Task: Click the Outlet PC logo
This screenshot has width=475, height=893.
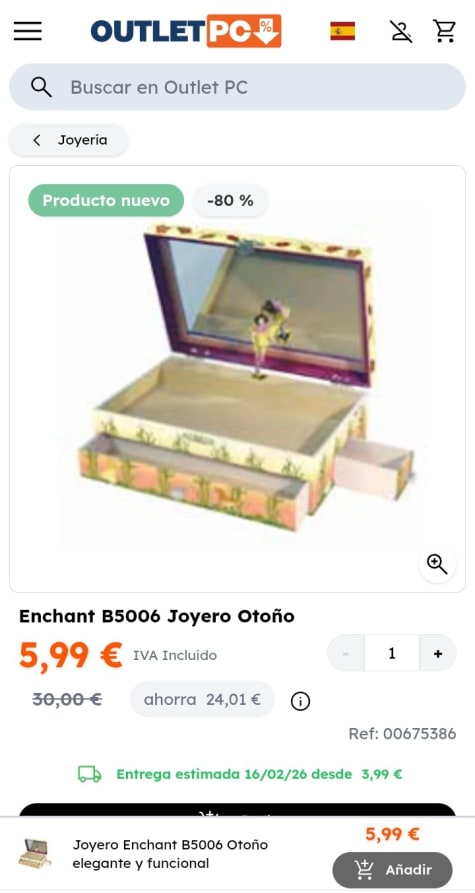Action: pos(186,31)
